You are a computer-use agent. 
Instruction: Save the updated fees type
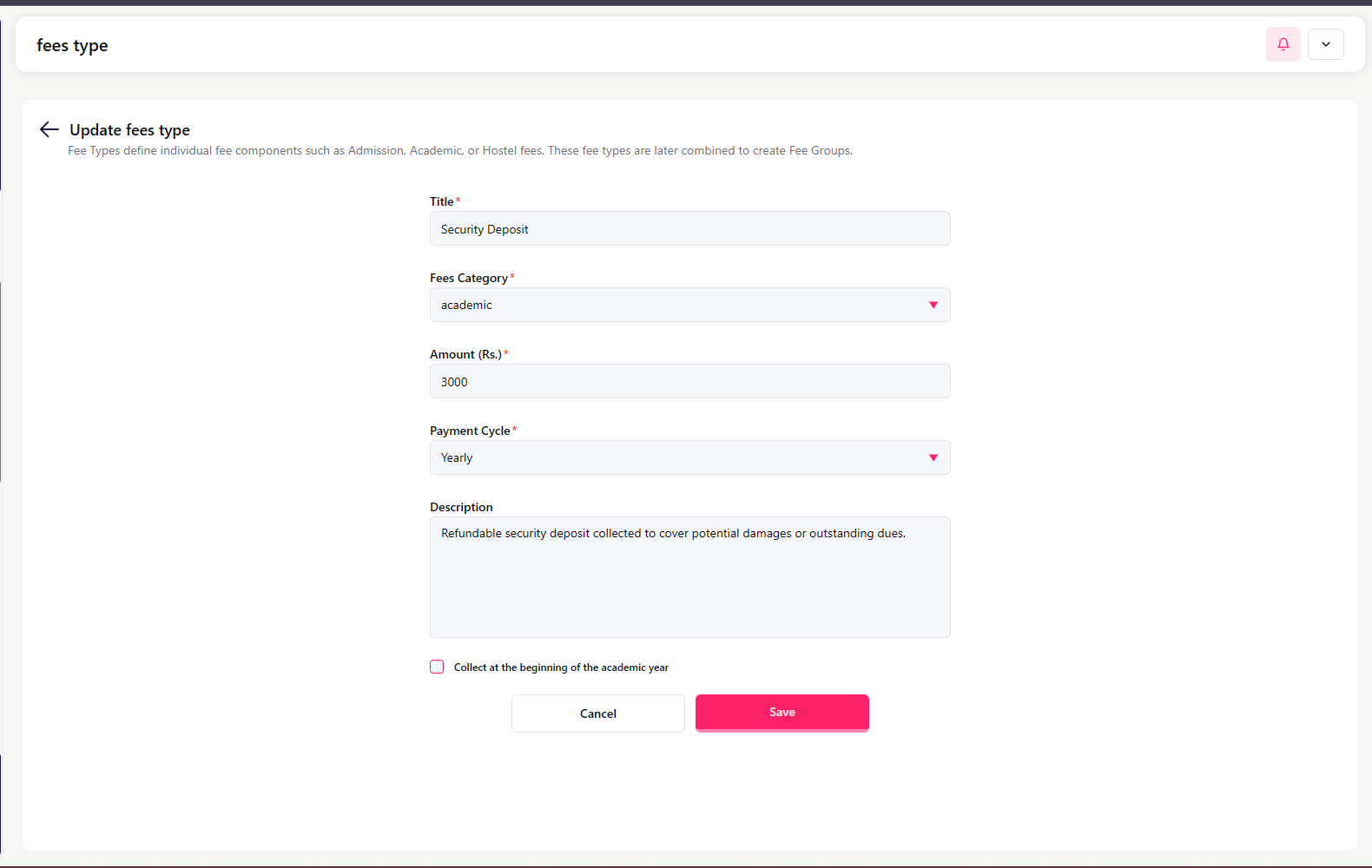coord(782,713)
